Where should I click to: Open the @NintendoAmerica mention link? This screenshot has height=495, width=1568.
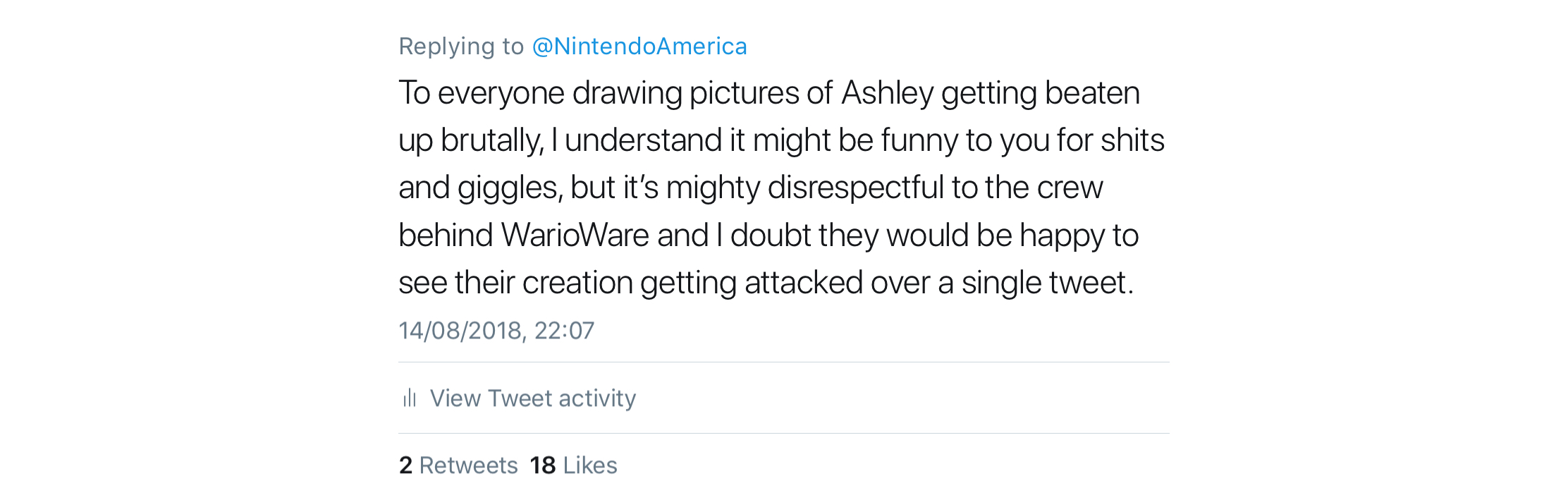[x=639, y=47]
